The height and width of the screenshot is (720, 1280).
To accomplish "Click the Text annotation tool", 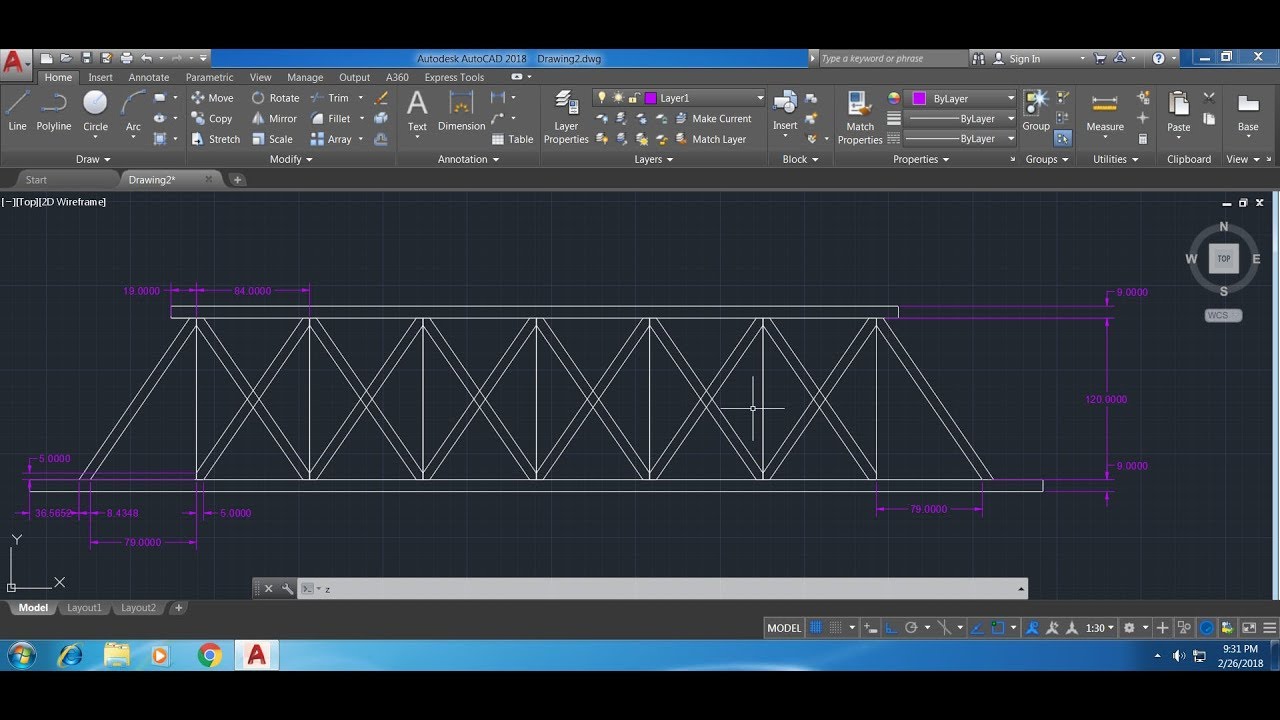I will tap(417, 111).
